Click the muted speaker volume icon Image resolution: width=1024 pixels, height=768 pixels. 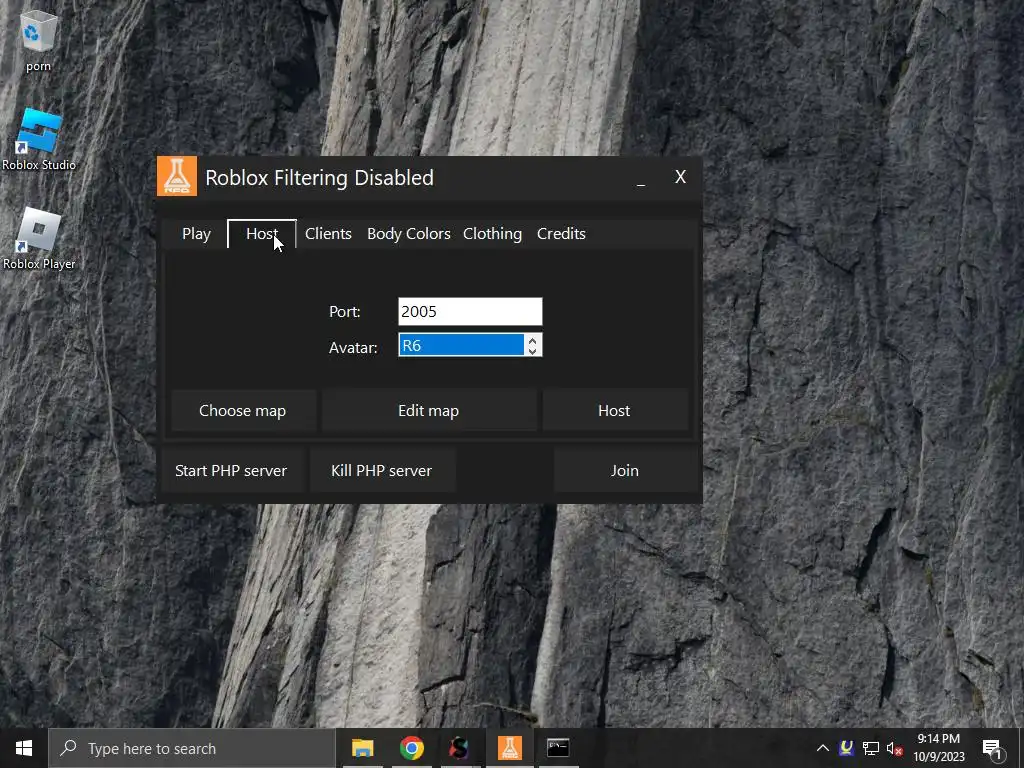(894, 748)
